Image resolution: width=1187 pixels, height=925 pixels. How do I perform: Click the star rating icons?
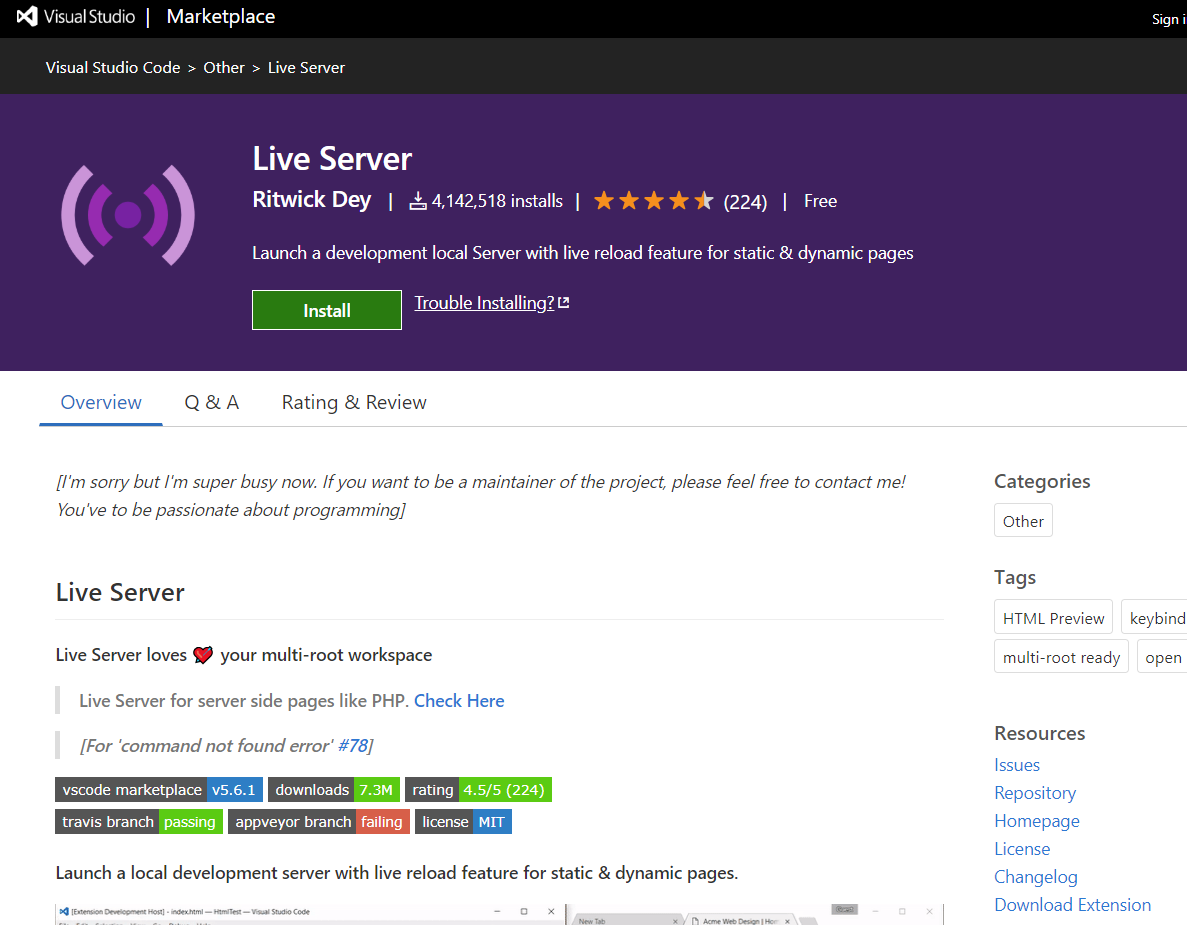(x=653, y=201)
